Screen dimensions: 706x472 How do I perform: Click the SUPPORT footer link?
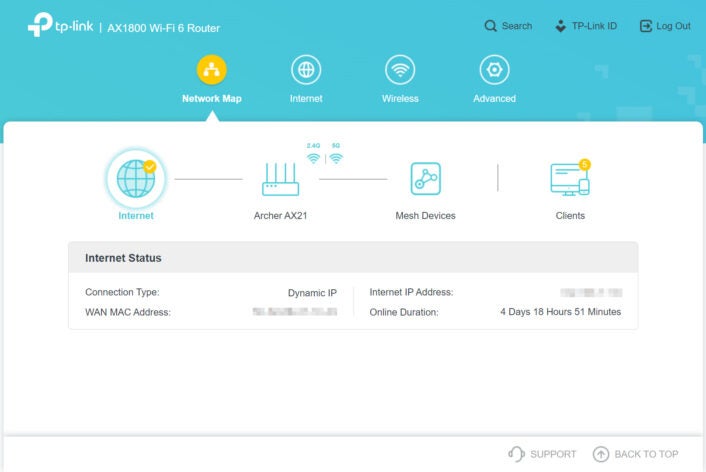(553, 454)
